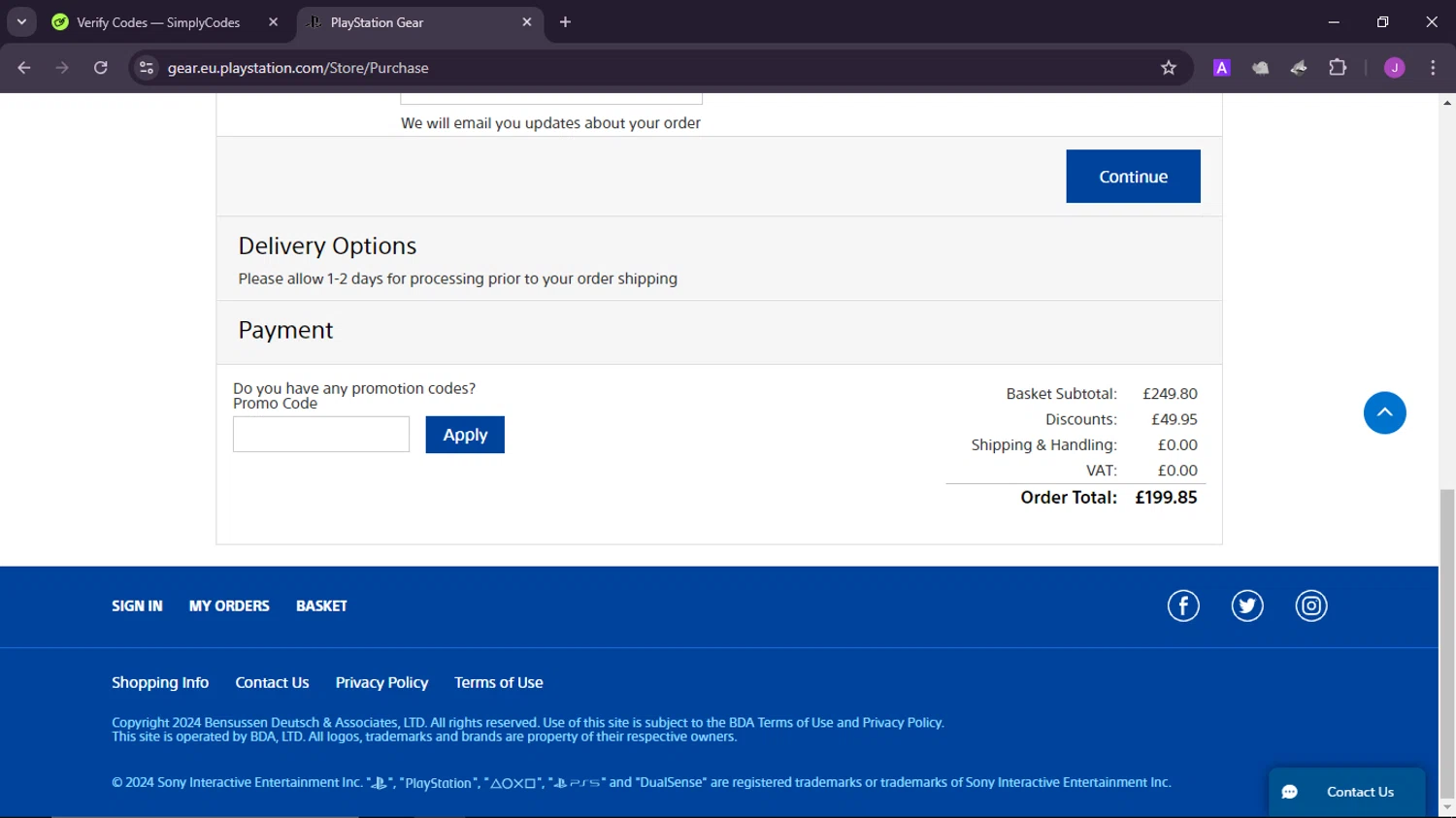Open the tab search dropdown arrow
The image size is (1456, 818).
[21, 21]
